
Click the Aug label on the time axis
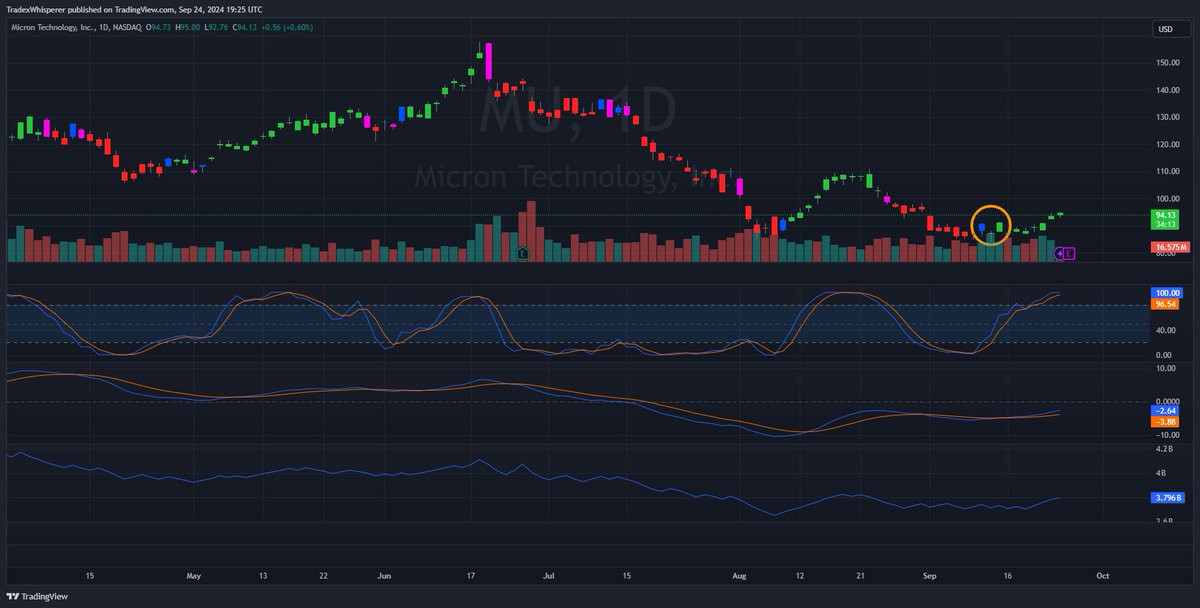pos(739,576)
